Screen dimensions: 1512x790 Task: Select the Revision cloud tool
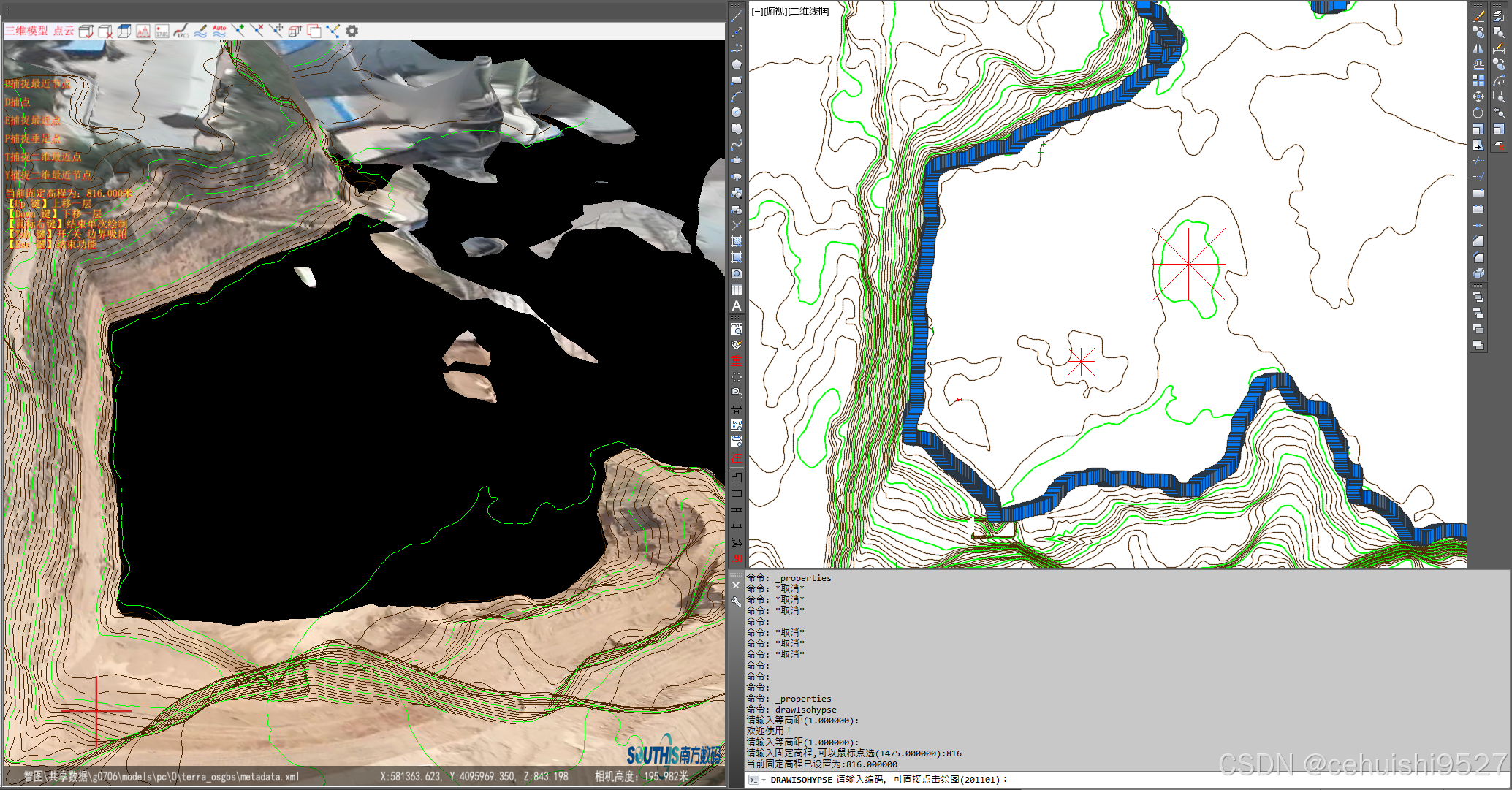point(737,128)
